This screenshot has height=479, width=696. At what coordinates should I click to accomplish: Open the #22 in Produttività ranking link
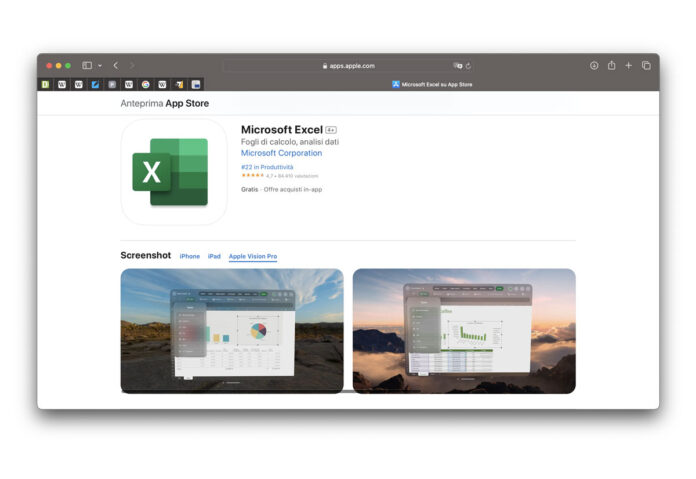pos(267,167)
